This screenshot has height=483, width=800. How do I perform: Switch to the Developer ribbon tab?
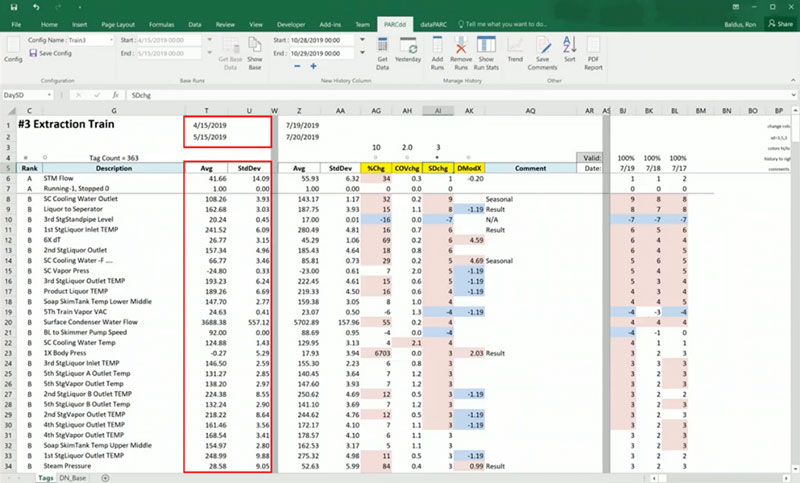[291, 24]
